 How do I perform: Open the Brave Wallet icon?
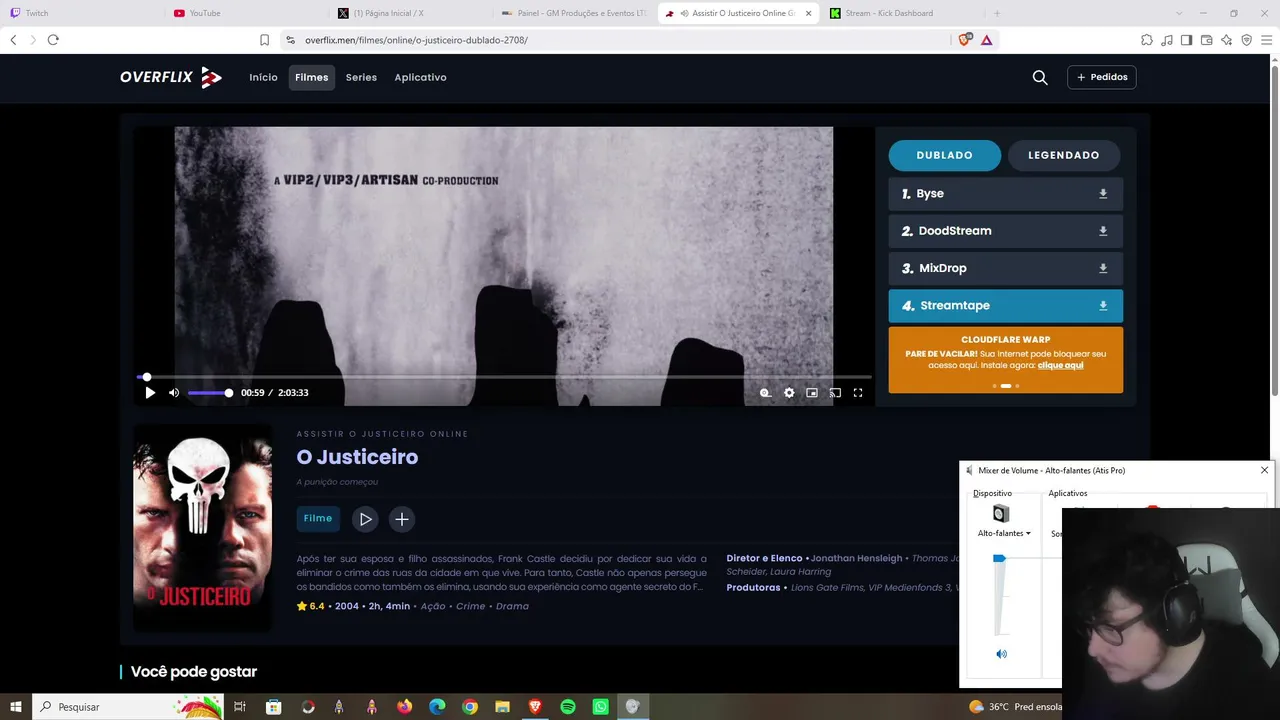(1206, 40)
